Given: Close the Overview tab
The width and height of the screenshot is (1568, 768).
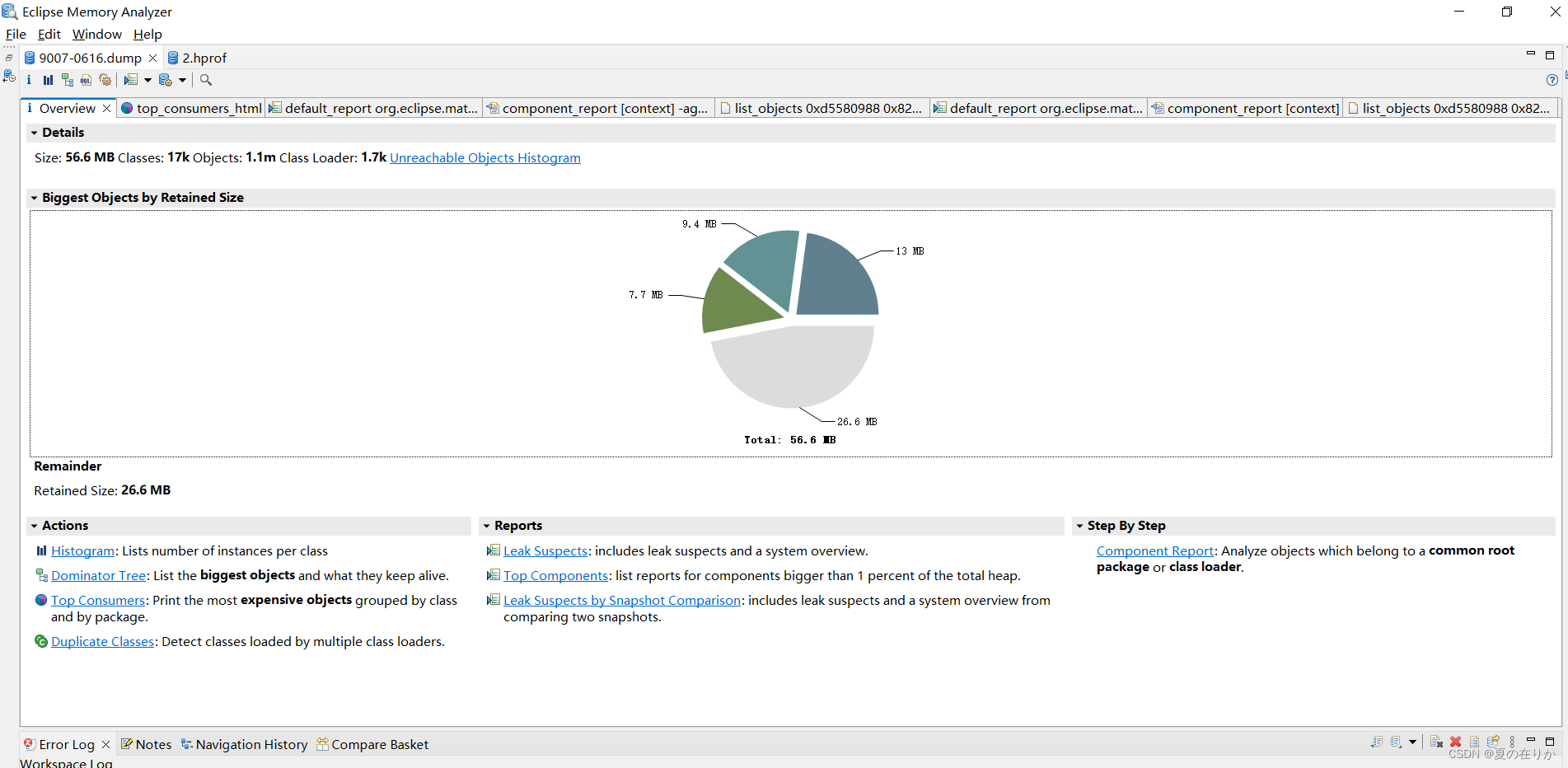Looking at the screenshot, I should [106, 108].
